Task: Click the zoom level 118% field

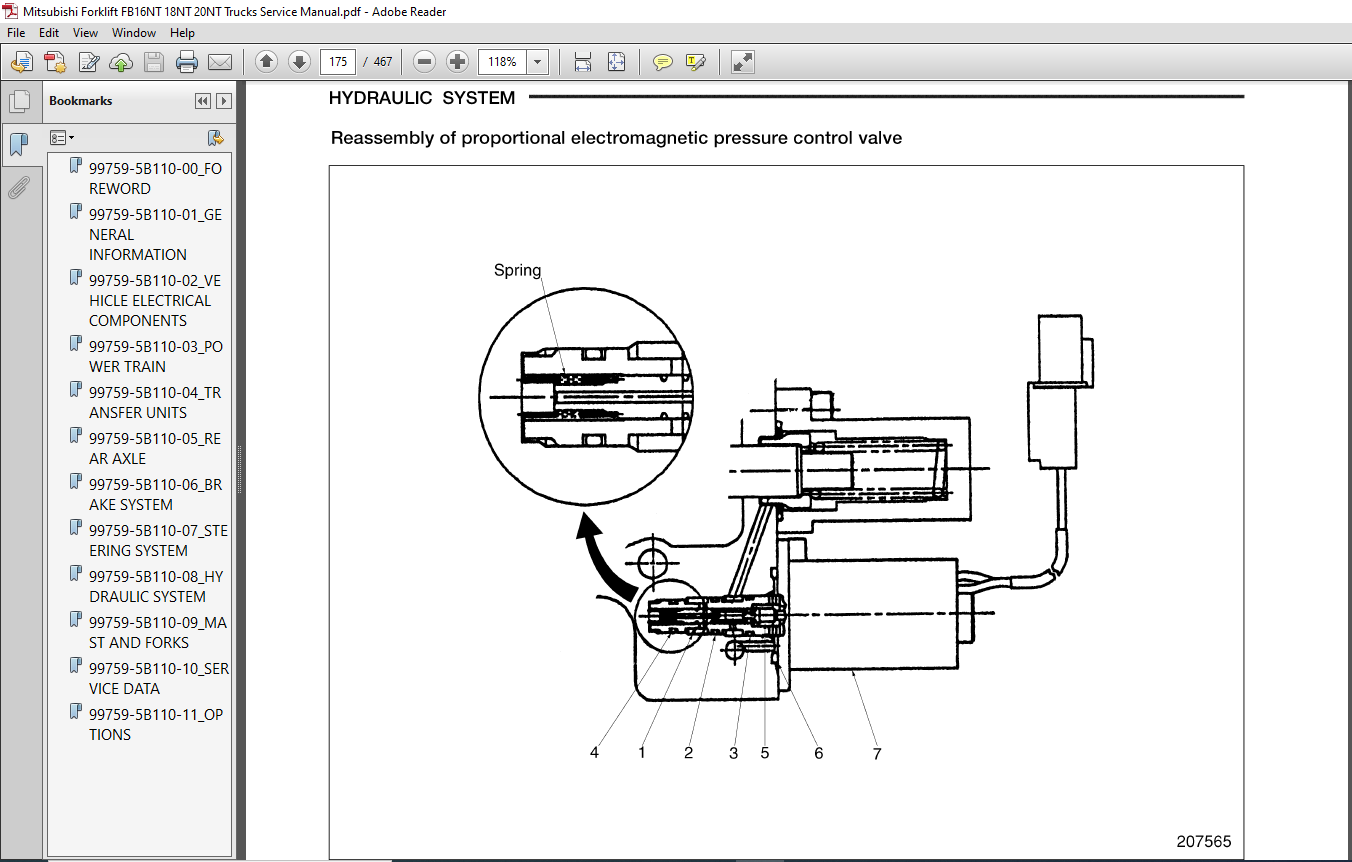Action: [x=502, y=62]
